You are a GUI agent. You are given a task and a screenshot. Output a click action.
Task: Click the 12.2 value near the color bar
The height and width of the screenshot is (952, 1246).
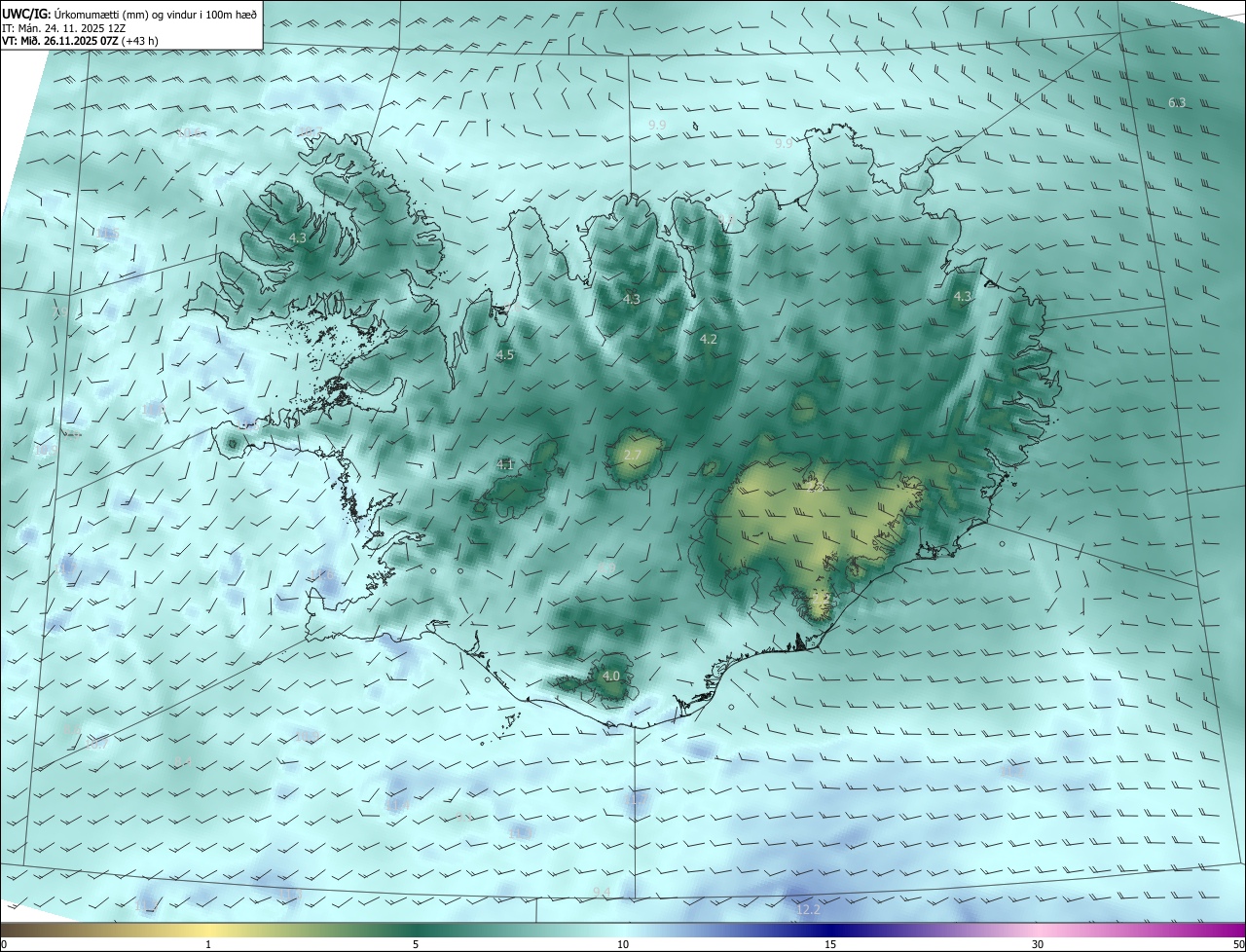click(809, 910)
